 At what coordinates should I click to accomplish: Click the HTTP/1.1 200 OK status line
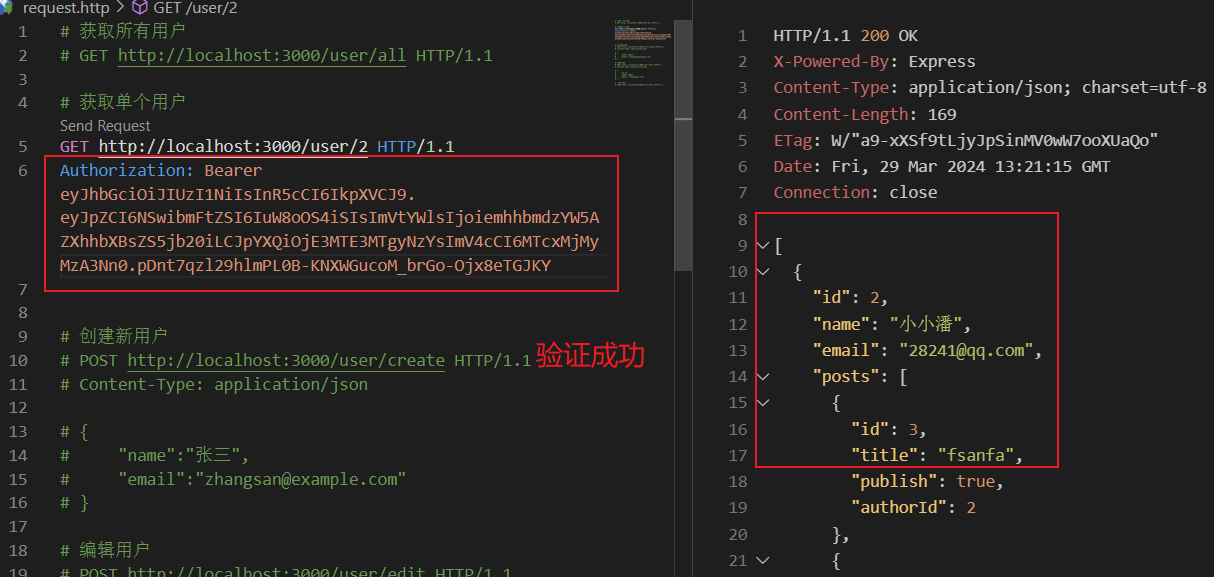(x=845, y=36)
